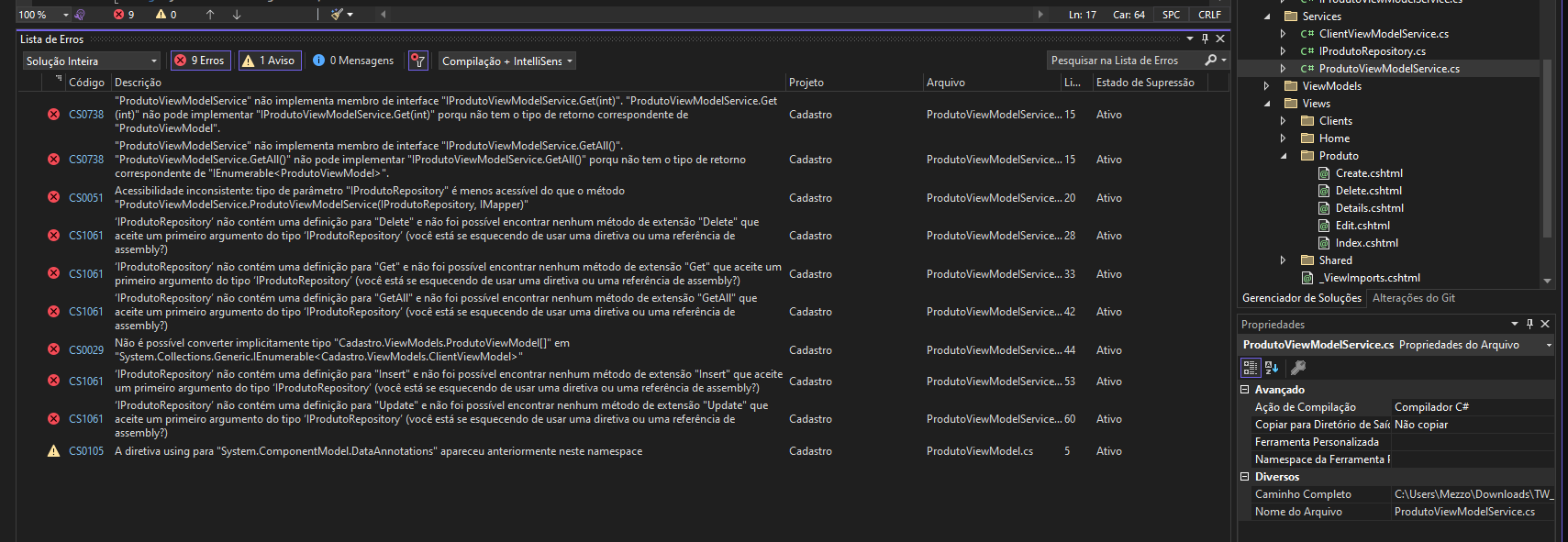This screenshot has height=542, width=1568.
Task: Open the Compilação + IntelliSens dropdown
Action: tap(507, 61)
